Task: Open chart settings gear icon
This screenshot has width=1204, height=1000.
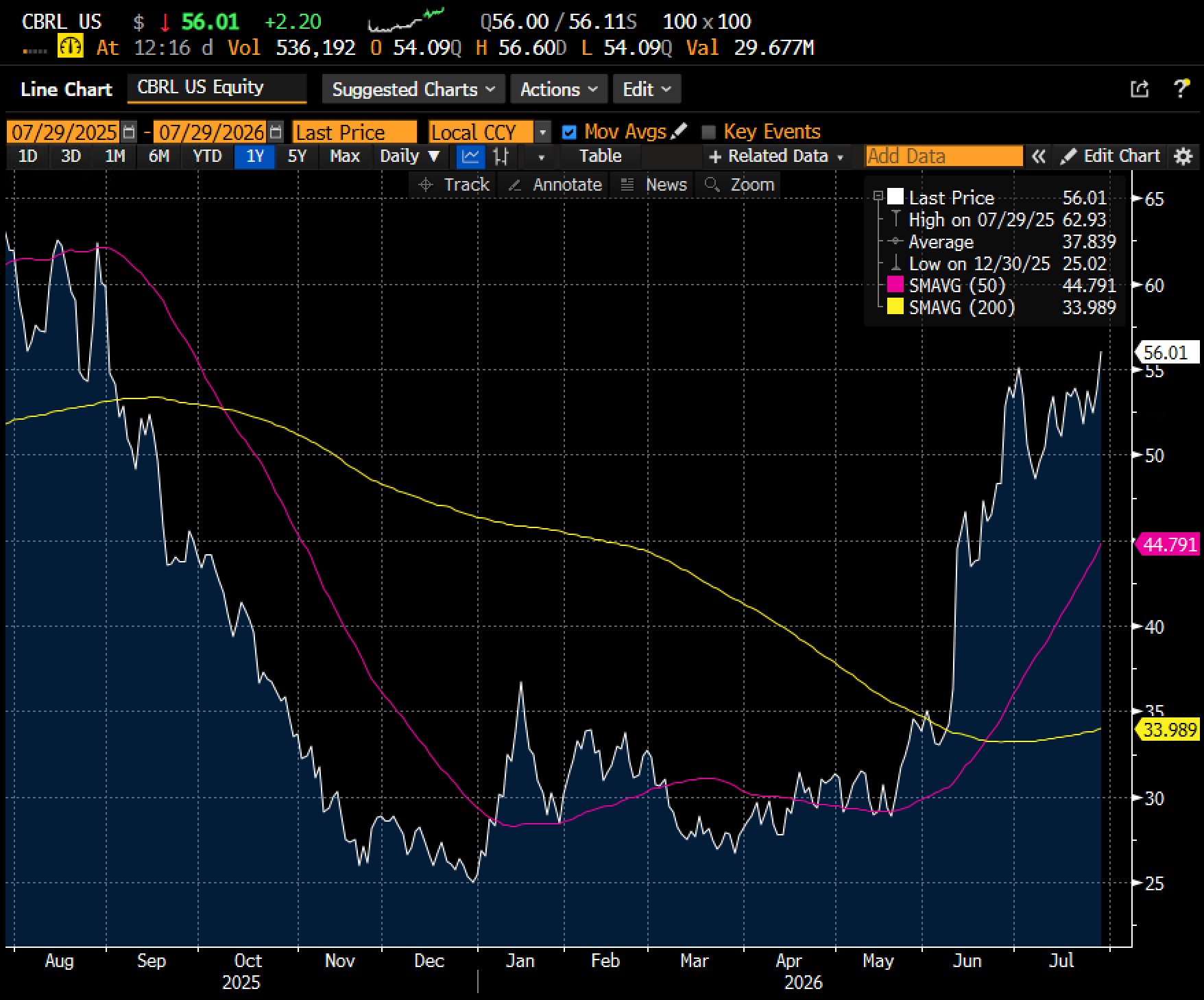Action: [x=1183, y=156]
